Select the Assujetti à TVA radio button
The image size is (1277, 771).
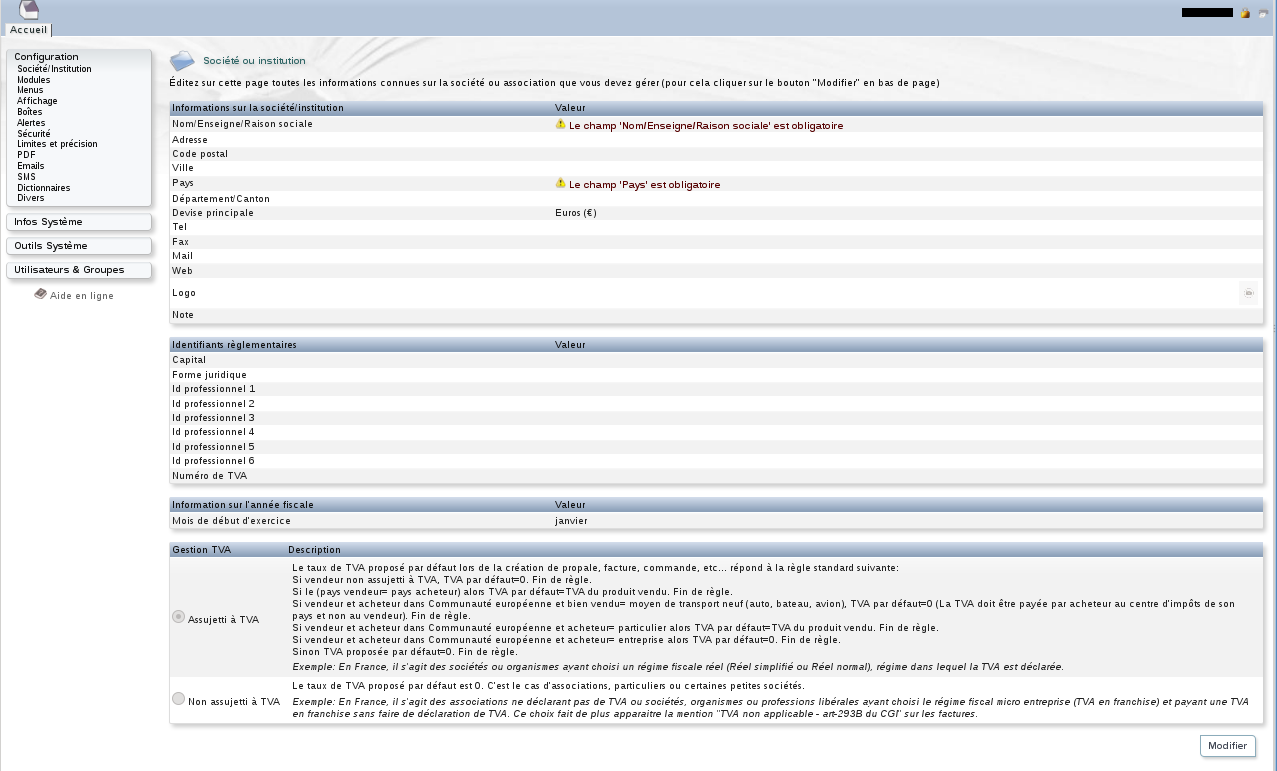(179, 617)
